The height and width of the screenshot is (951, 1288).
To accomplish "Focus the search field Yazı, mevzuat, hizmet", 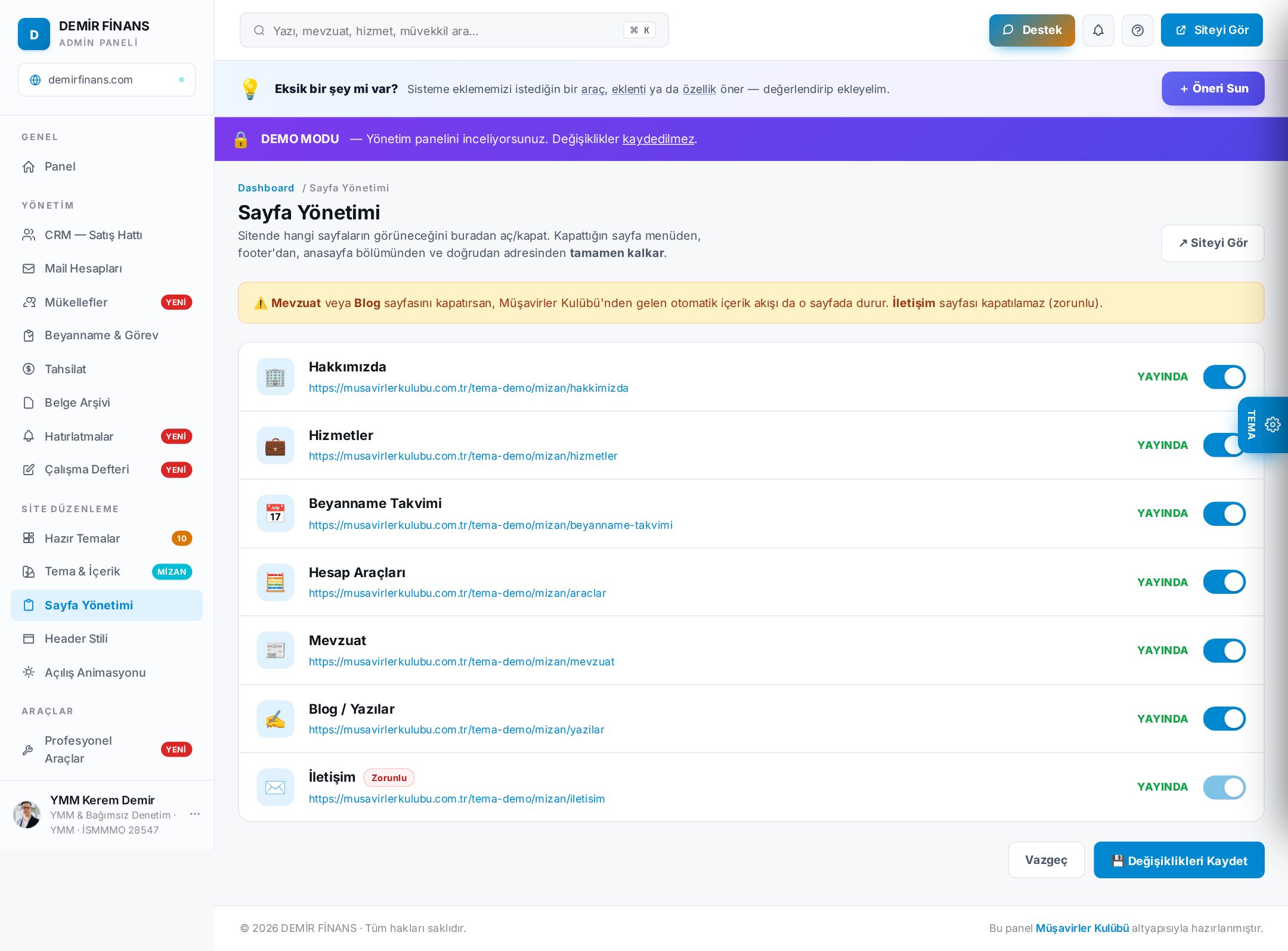I will (454, 30).
